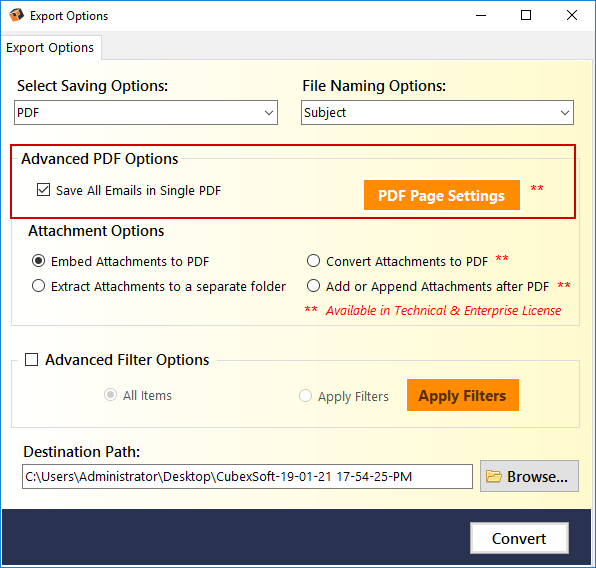This screenshot has height=568, width=596.
Task: Open the Select Saving Options PDF dropdown
Action: coord(146,113)
